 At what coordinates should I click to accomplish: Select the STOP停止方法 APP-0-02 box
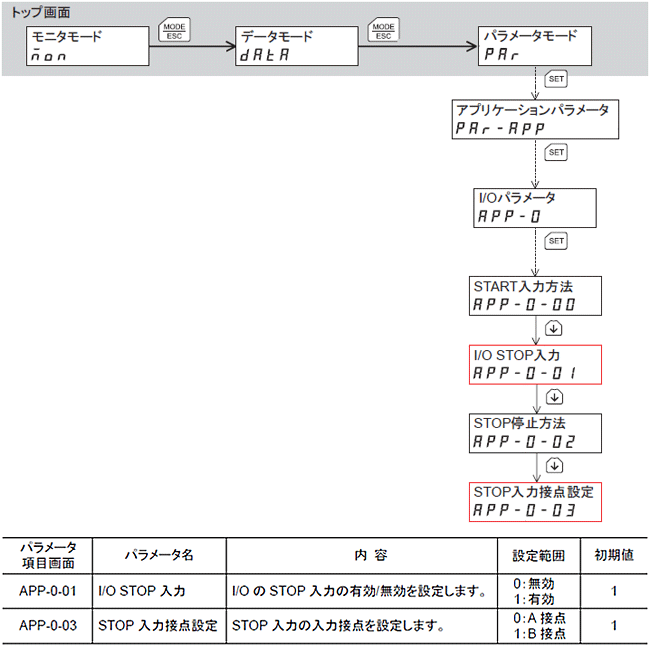pyautogui.click(x=535, y=433)
